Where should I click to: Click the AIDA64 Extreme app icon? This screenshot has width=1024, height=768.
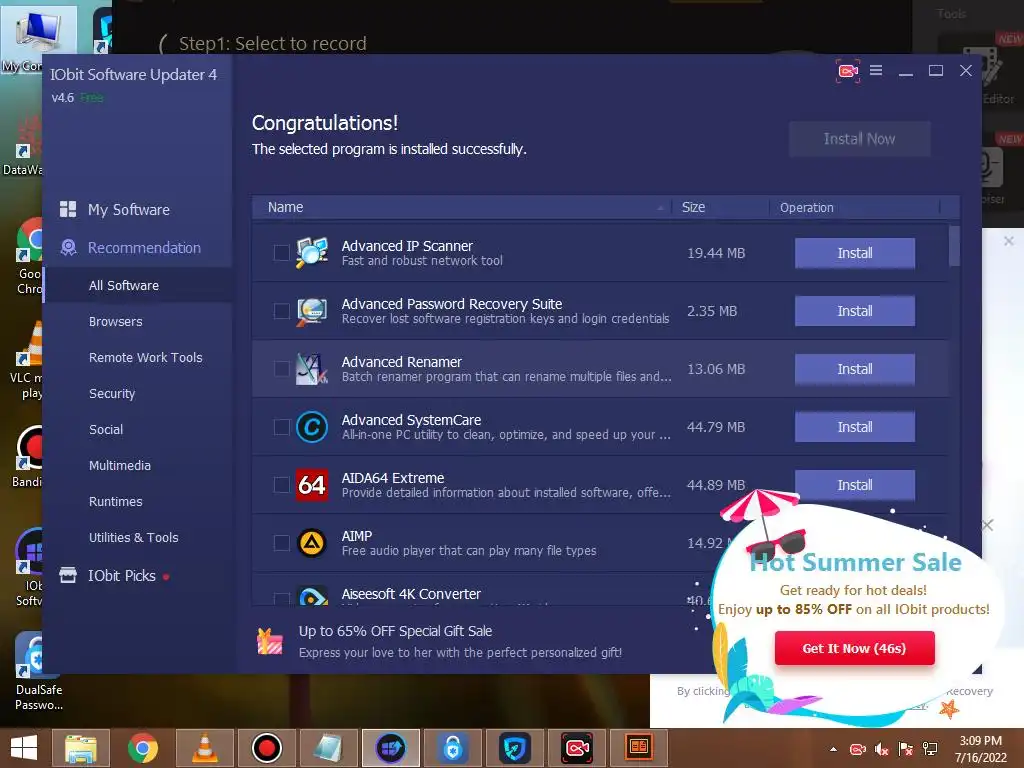[x=312, y=485]
